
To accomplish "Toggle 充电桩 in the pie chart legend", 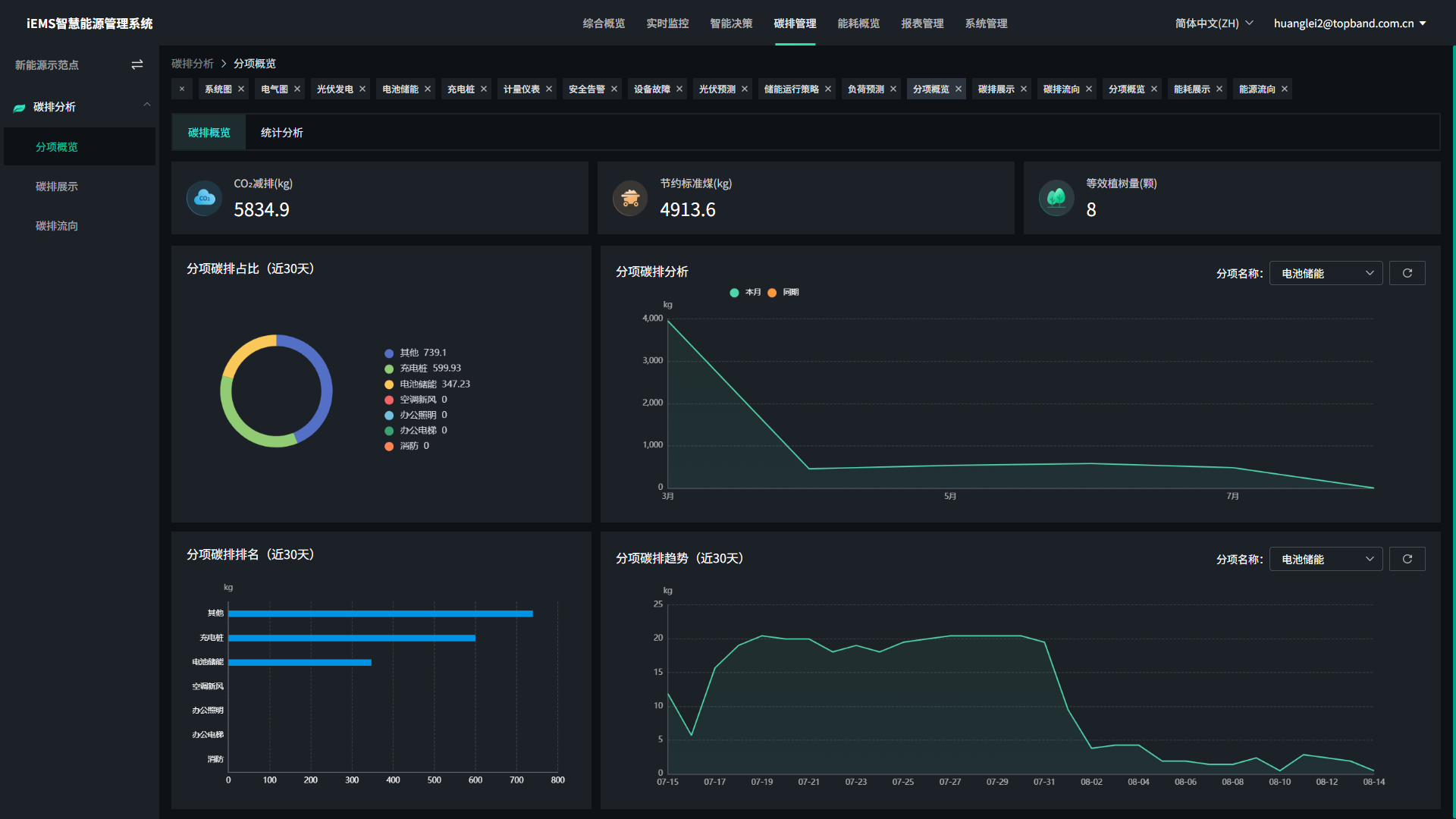I will pos(414,368).
